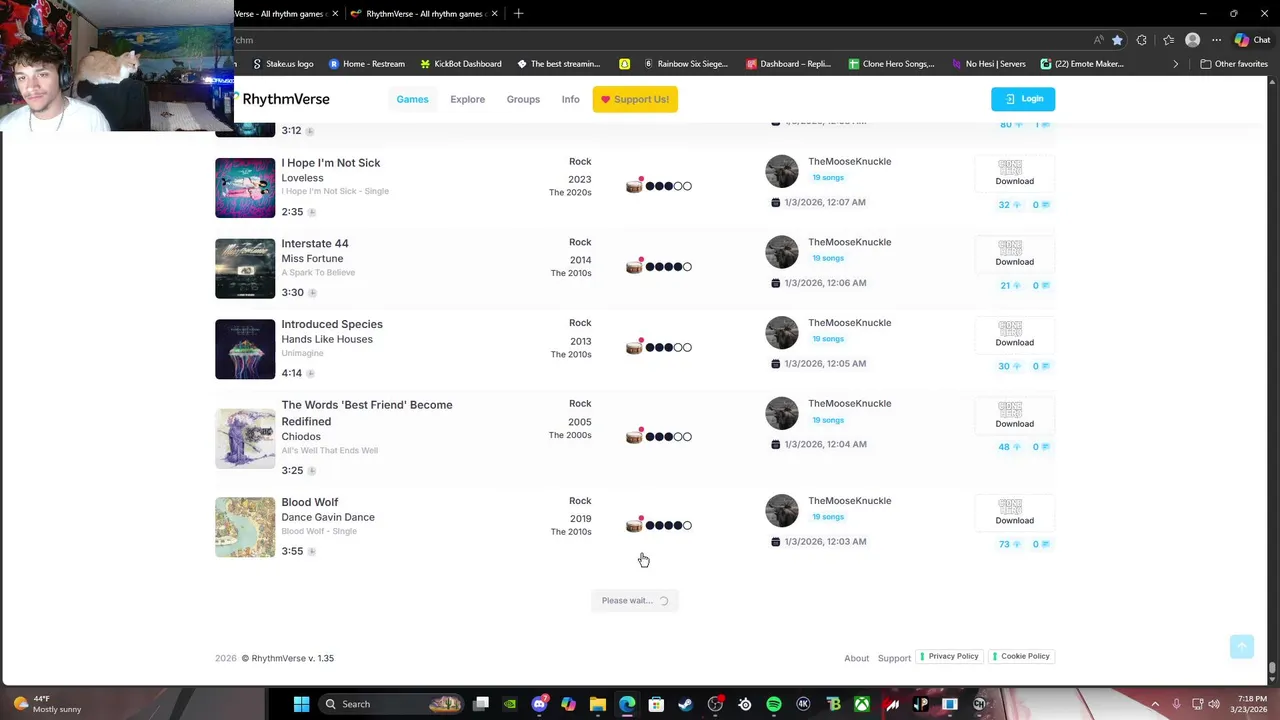Open a new browser tab with the plus icon
The width and height of the screenshot is (1280, 720).
click(518, 14)
